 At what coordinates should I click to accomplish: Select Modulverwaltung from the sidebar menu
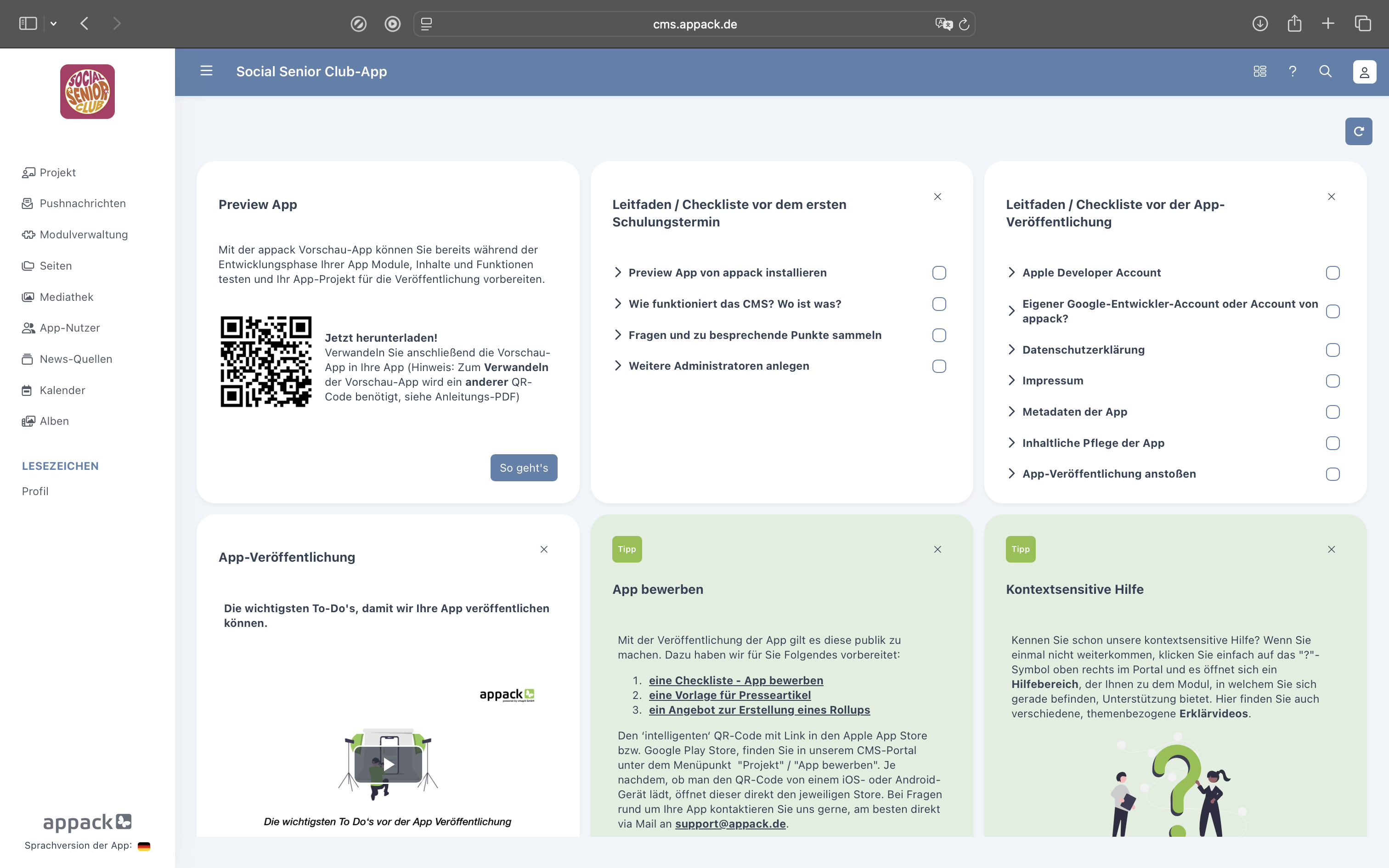point(83,234)
